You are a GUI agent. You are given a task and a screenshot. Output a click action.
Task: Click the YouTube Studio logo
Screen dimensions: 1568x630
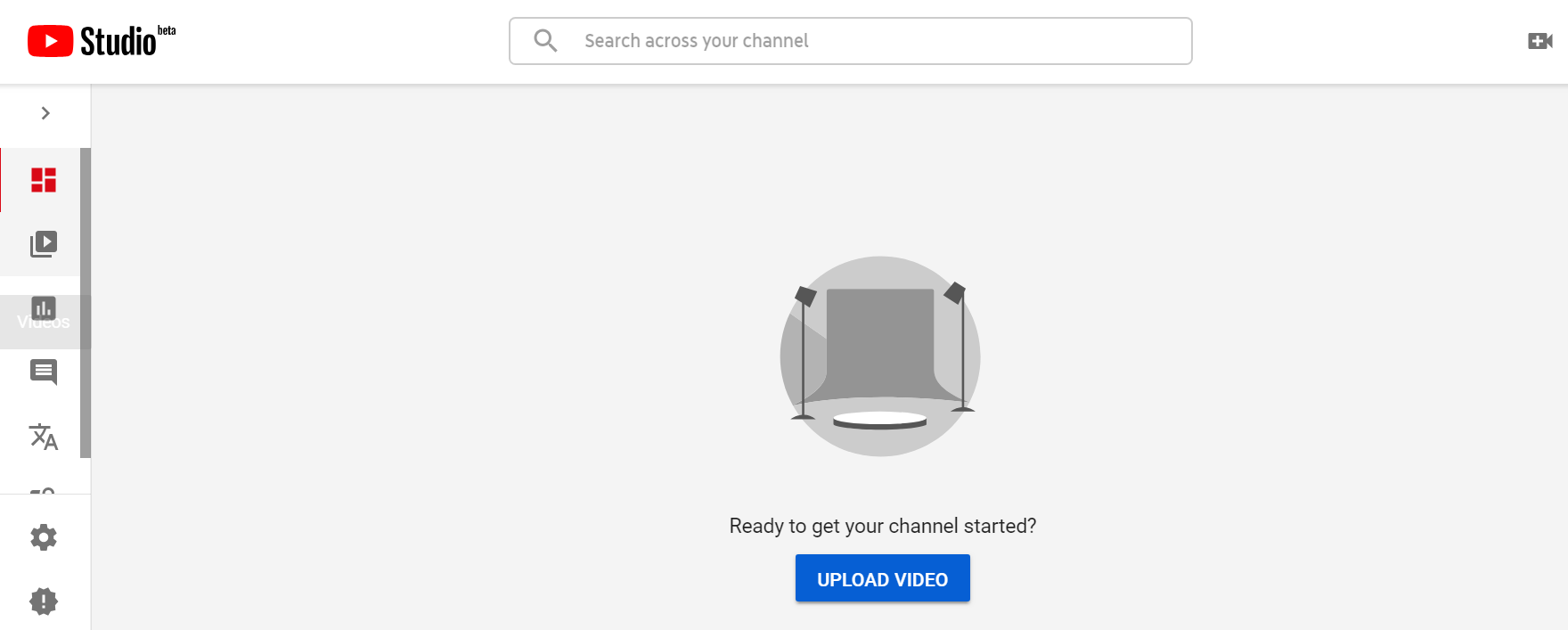coord(102,41)
